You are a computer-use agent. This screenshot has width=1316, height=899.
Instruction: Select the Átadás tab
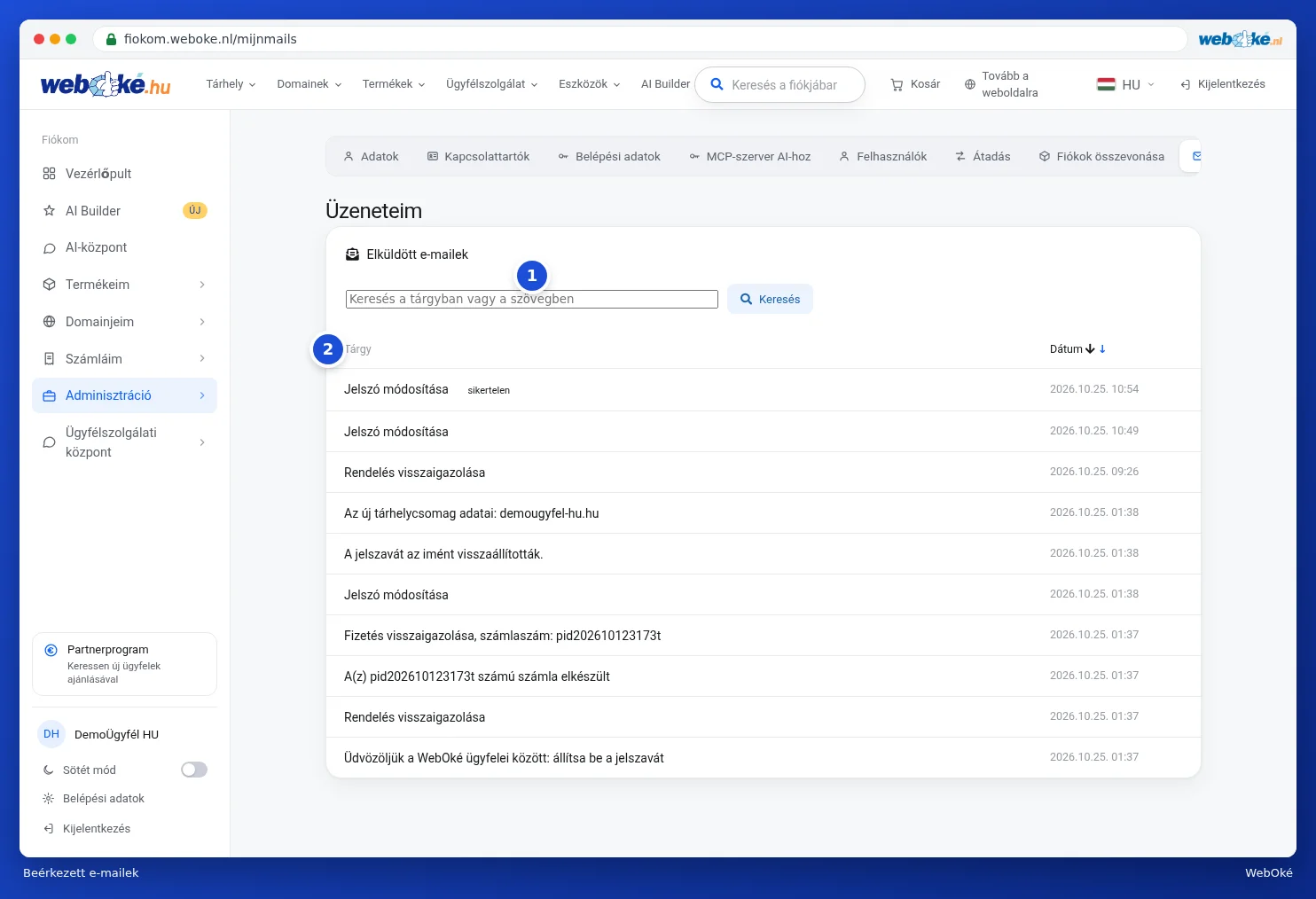tap(983, 156)
